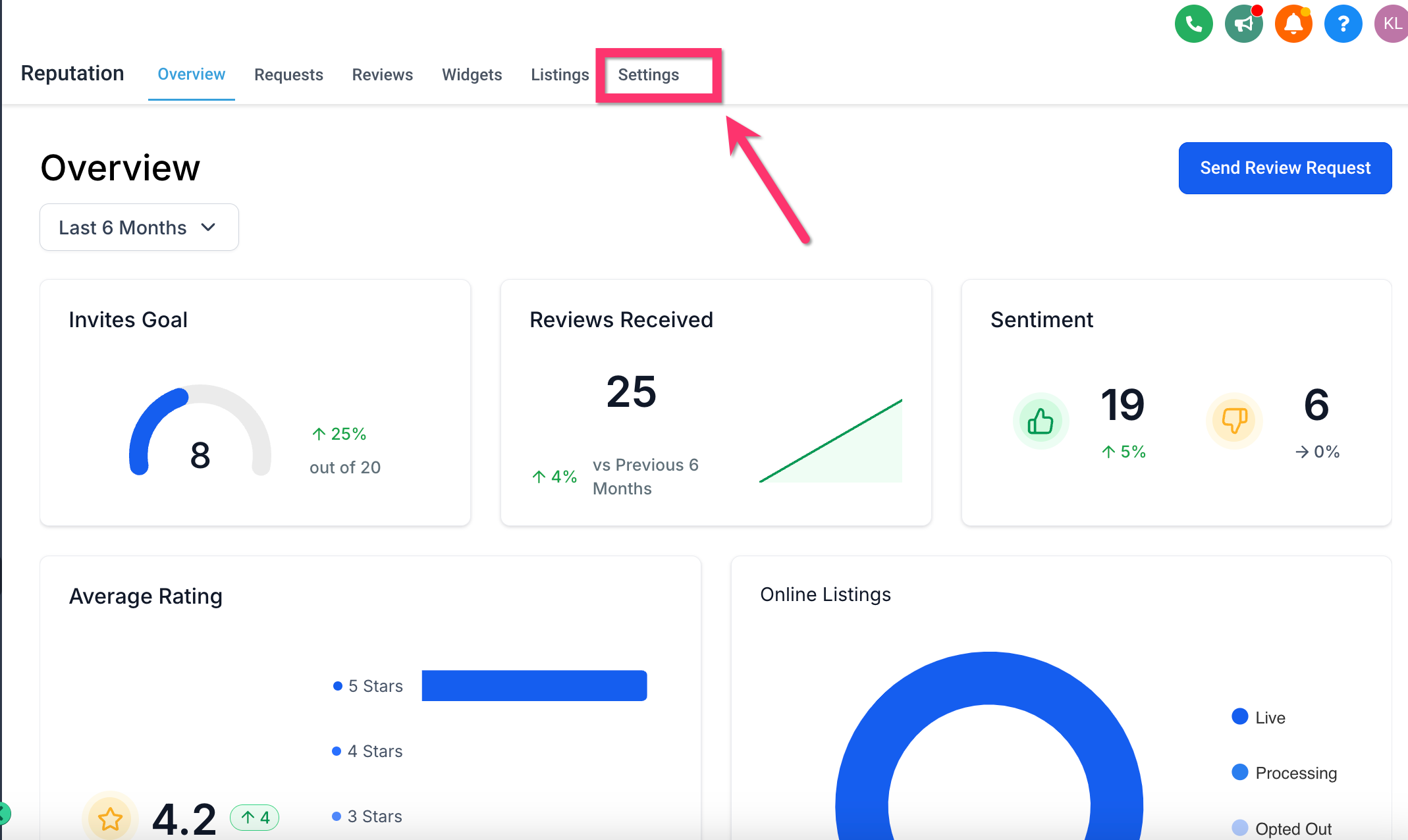Viewport: 1408px width, 840px height.
Task: Click the green phone call icon
Action: (1193, 24)
